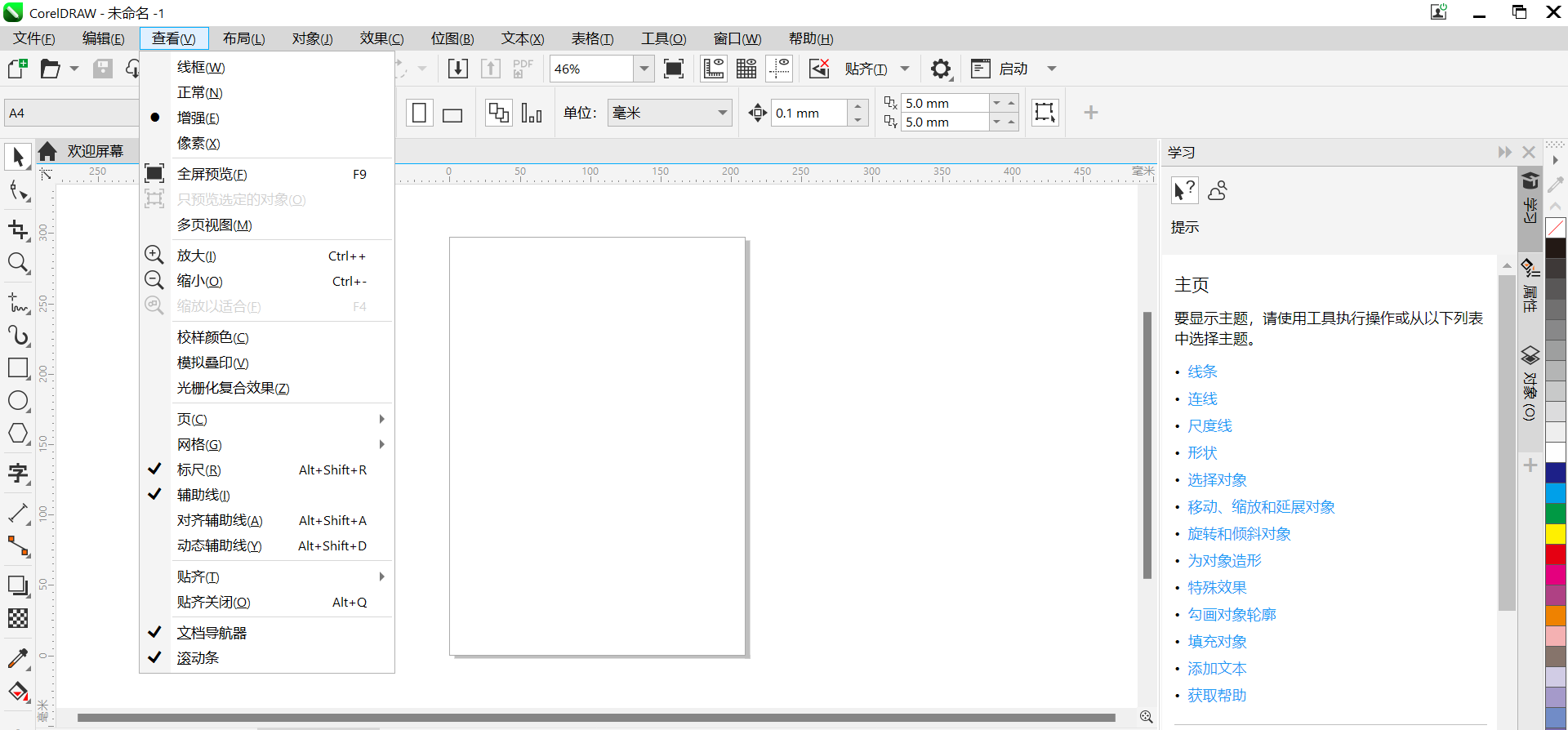Open the 添加文本 topic link
This screenshot has height=730, width=1568.
(1216, 669)
